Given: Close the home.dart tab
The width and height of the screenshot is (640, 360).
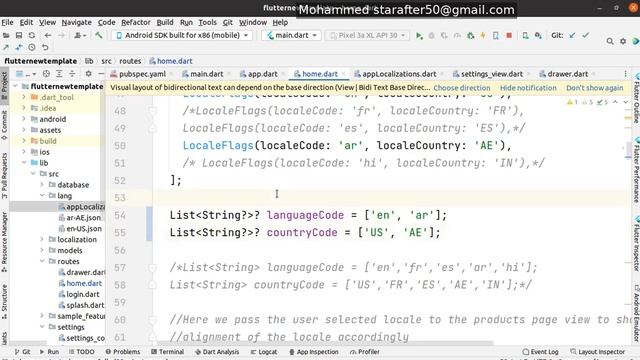Looking at the screenshot, I should (344, 74).
